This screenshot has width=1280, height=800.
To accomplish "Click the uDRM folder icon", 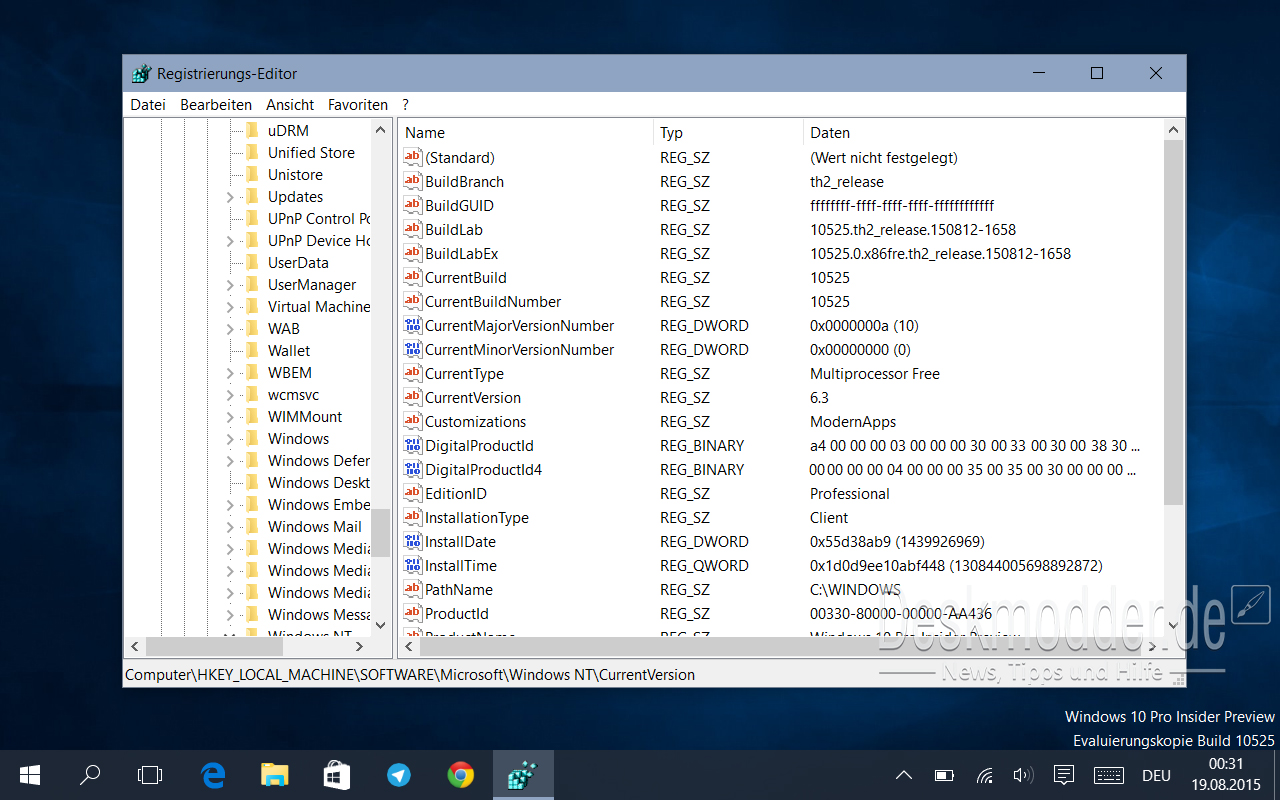I will tap(252, 130).
